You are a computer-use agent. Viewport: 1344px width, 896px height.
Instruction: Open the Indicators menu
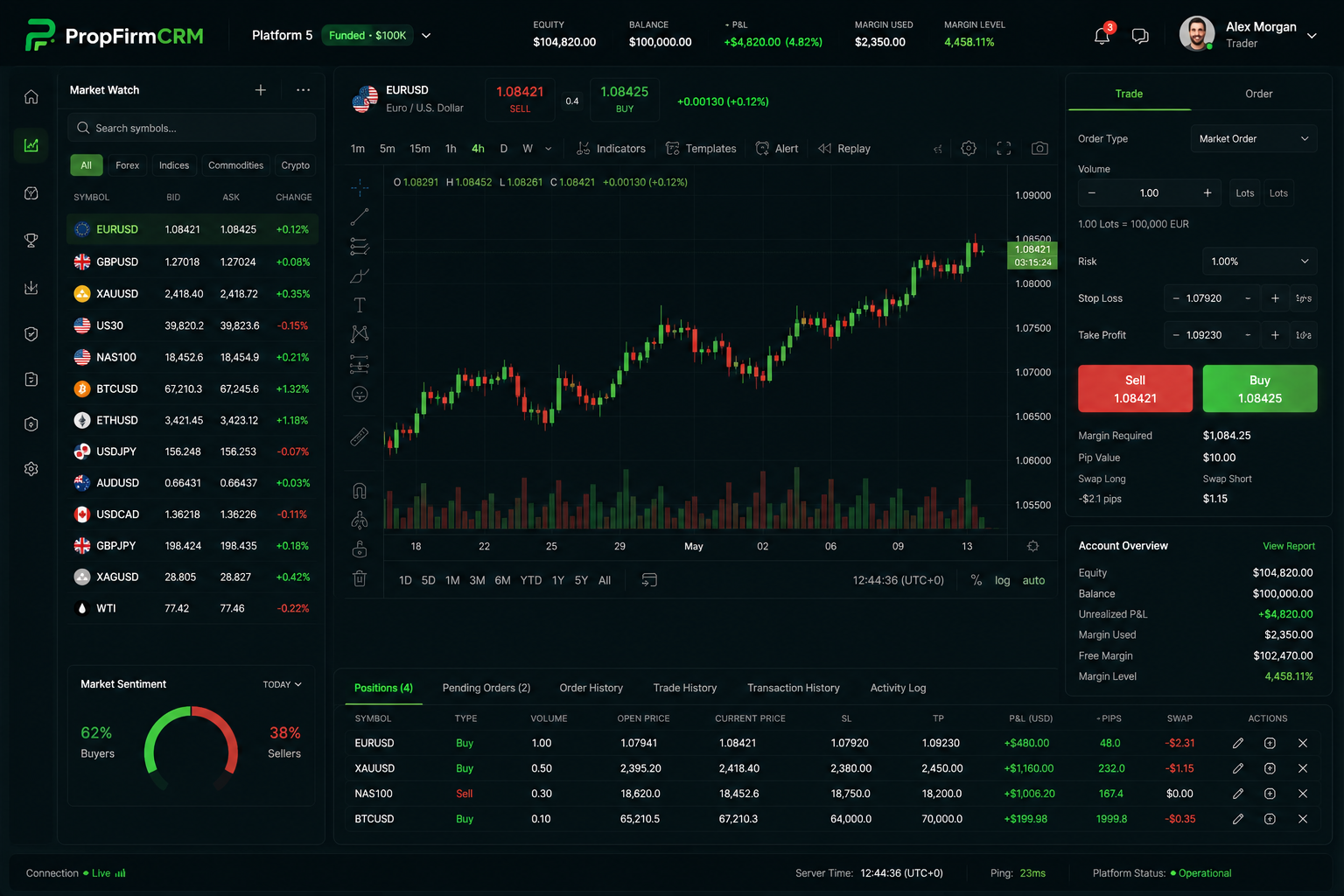point(611,149)
